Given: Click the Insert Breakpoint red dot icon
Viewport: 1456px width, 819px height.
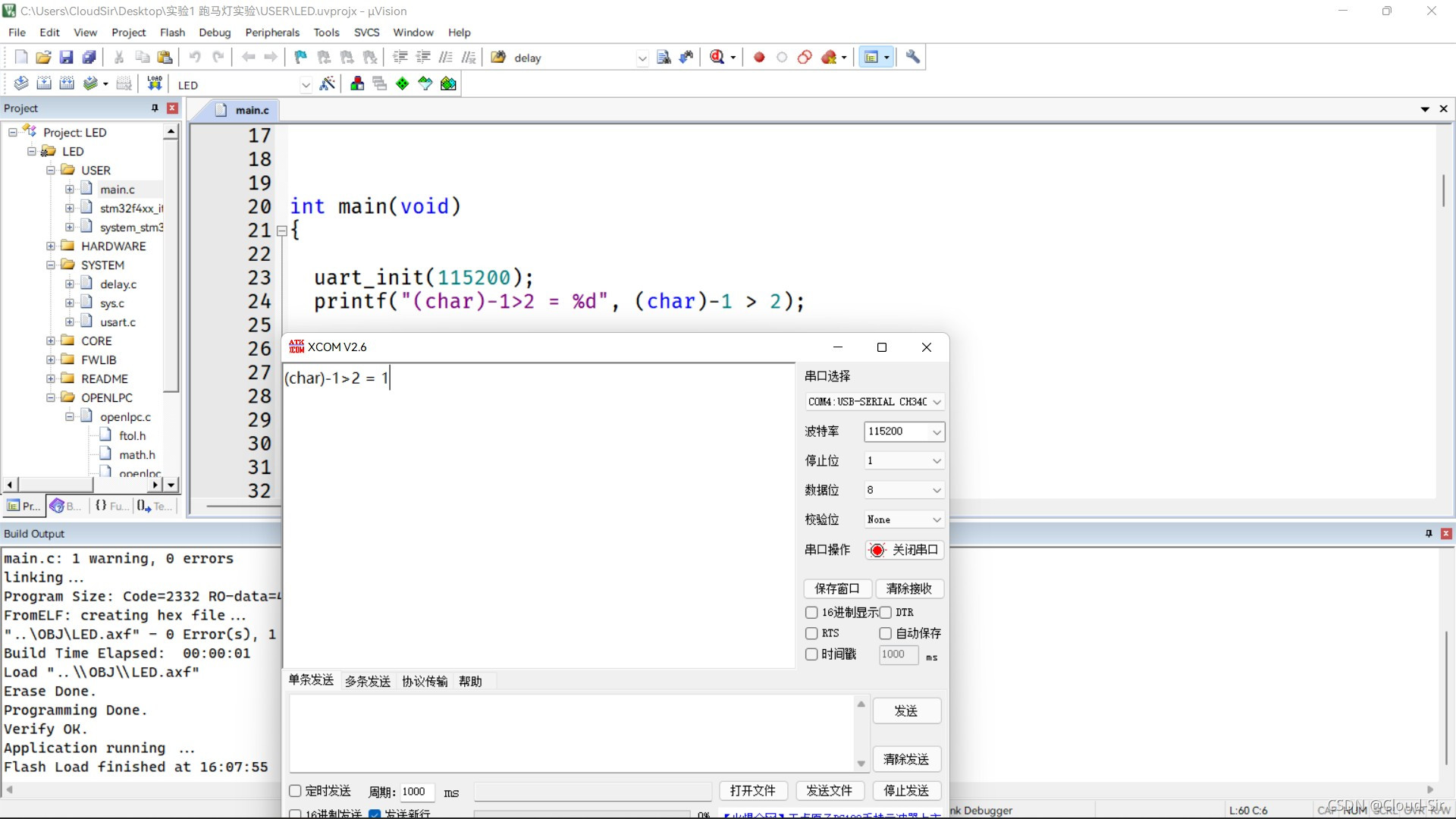Looking at the screenshot, I should [x=759, y=57].
